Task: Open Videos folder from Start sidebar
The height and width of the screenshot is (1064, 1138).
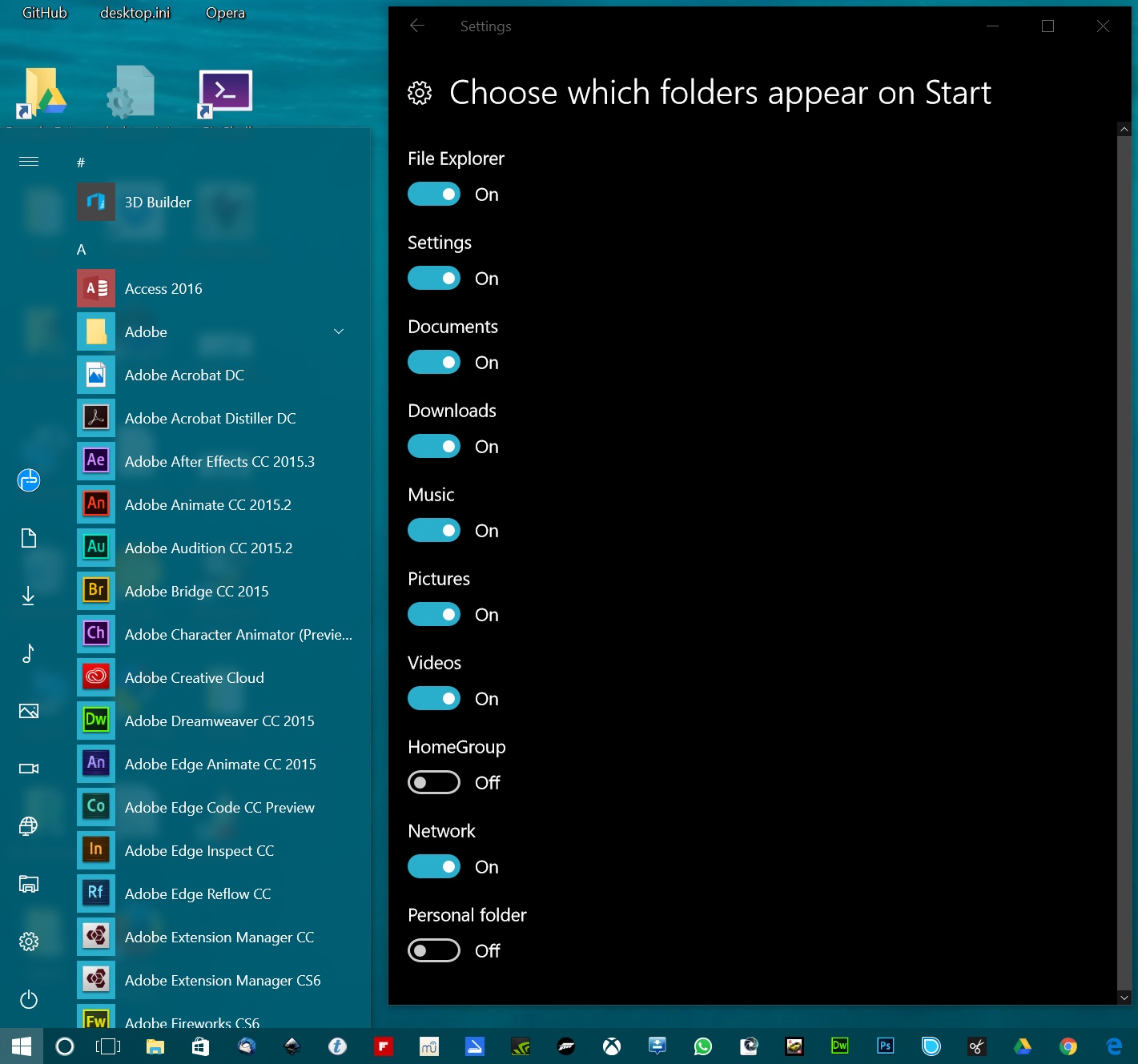Action: click(29, 769)
